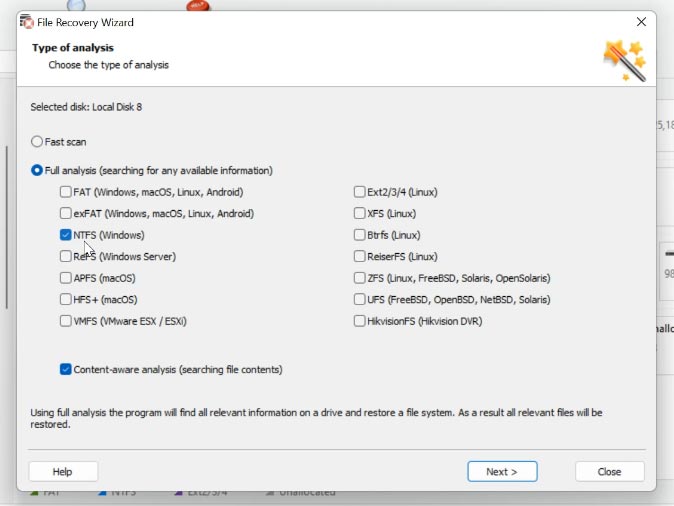Check the Btrfs (Linux) option
674x506 pixels.
pos(359,235)
